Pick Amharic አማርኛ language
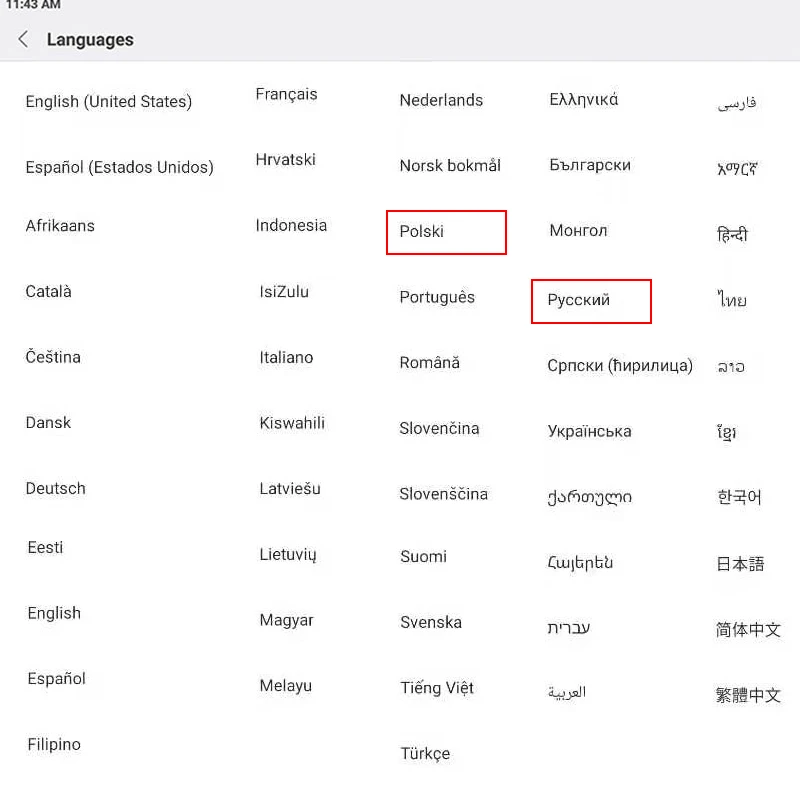The image size is (800, 800). tap(737, 168)
